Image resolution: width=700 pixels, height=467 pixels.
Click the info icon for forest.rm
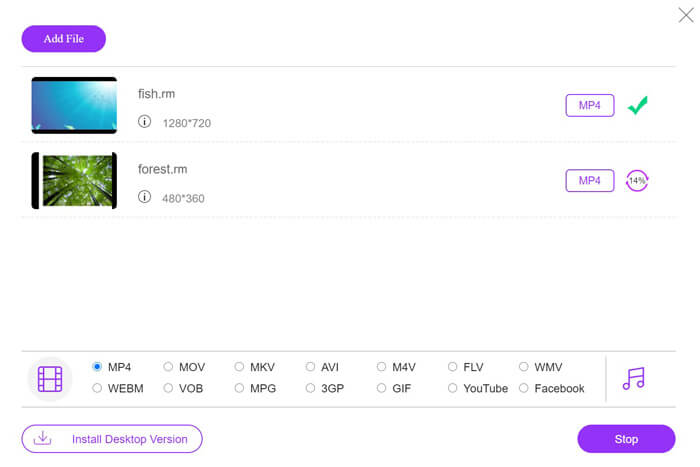click(x=144, y=197)
